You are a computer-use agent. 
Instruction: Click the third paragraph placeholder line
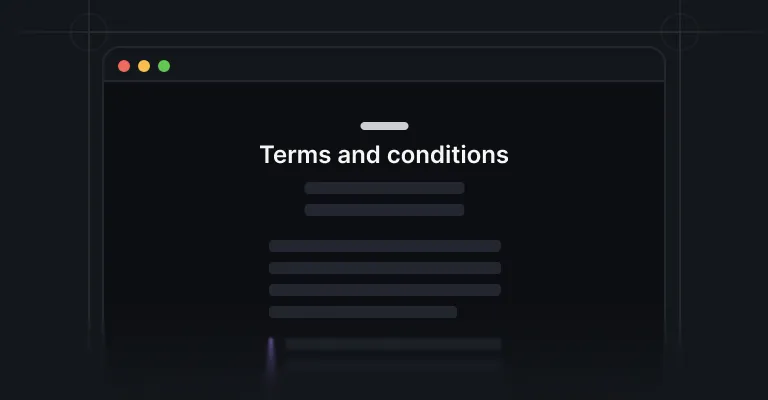385,290
